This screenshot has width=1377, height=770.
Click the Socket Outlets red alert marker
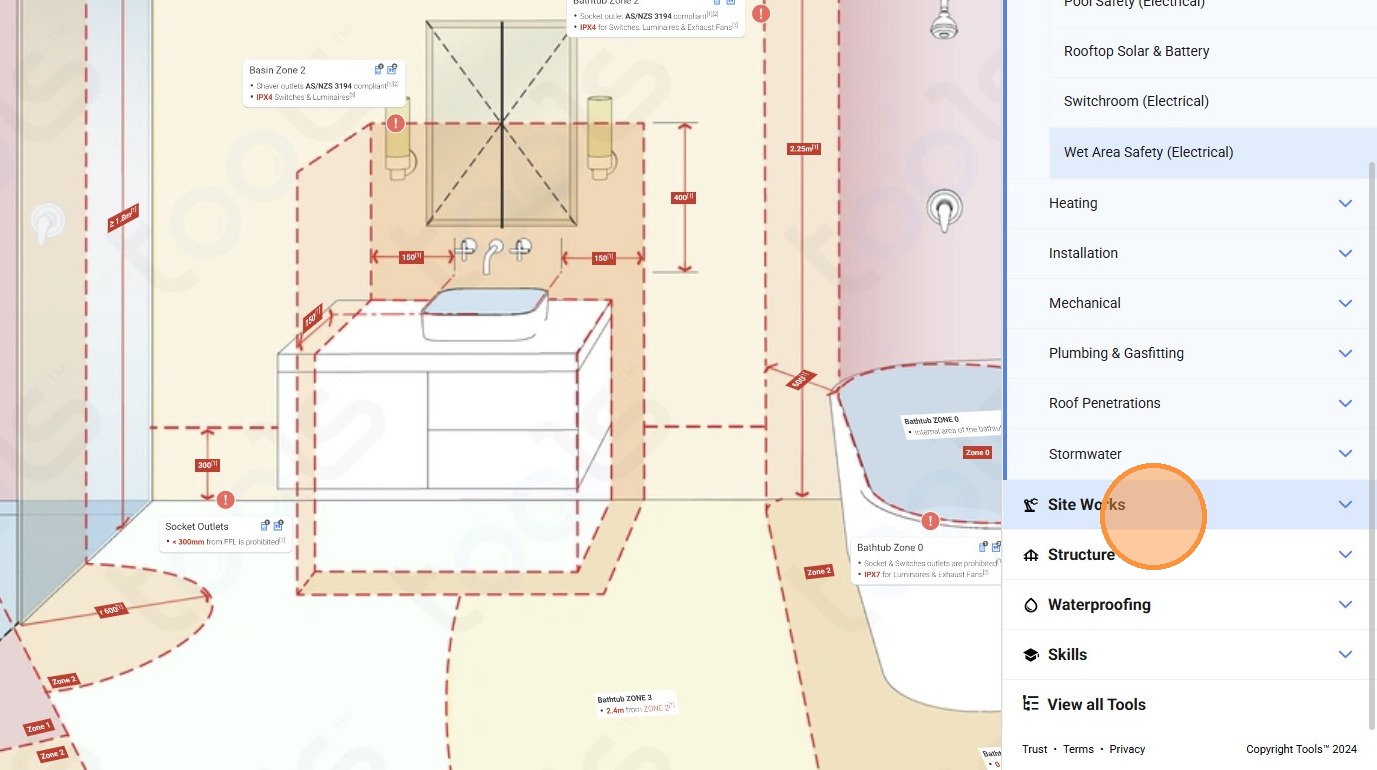tap(226, 499)
